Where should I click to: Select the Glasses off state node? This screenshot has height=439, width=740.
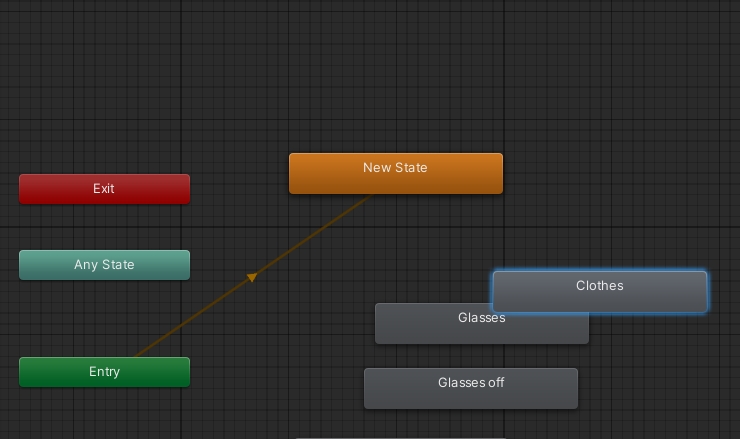(x=471, y=388)
